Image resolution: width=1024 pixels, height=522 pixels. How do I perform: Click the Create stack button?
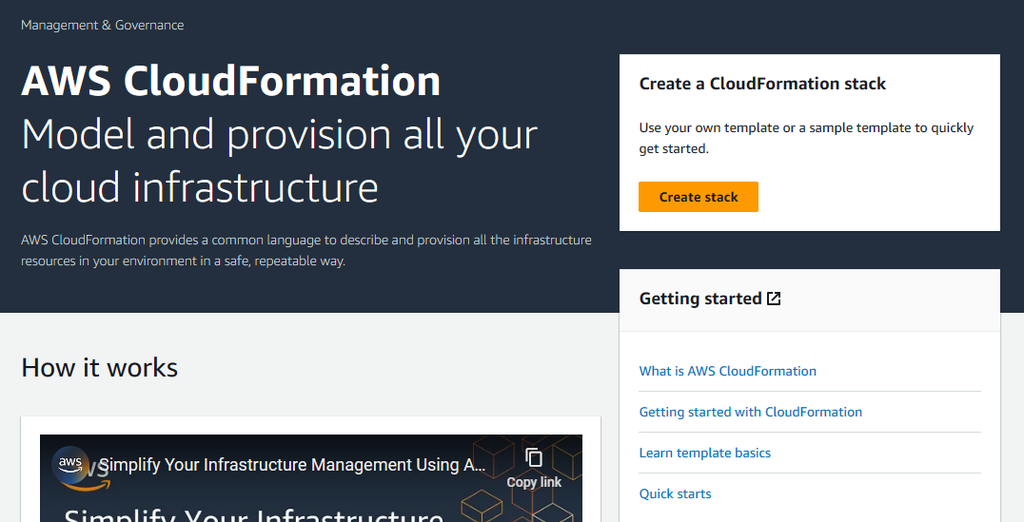698,197
